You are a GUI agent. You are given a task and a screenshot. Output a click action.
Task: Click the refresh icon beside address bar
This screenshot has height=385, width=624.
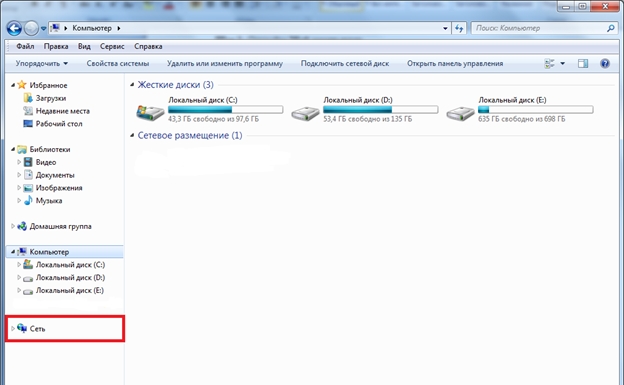coord(459,28)
